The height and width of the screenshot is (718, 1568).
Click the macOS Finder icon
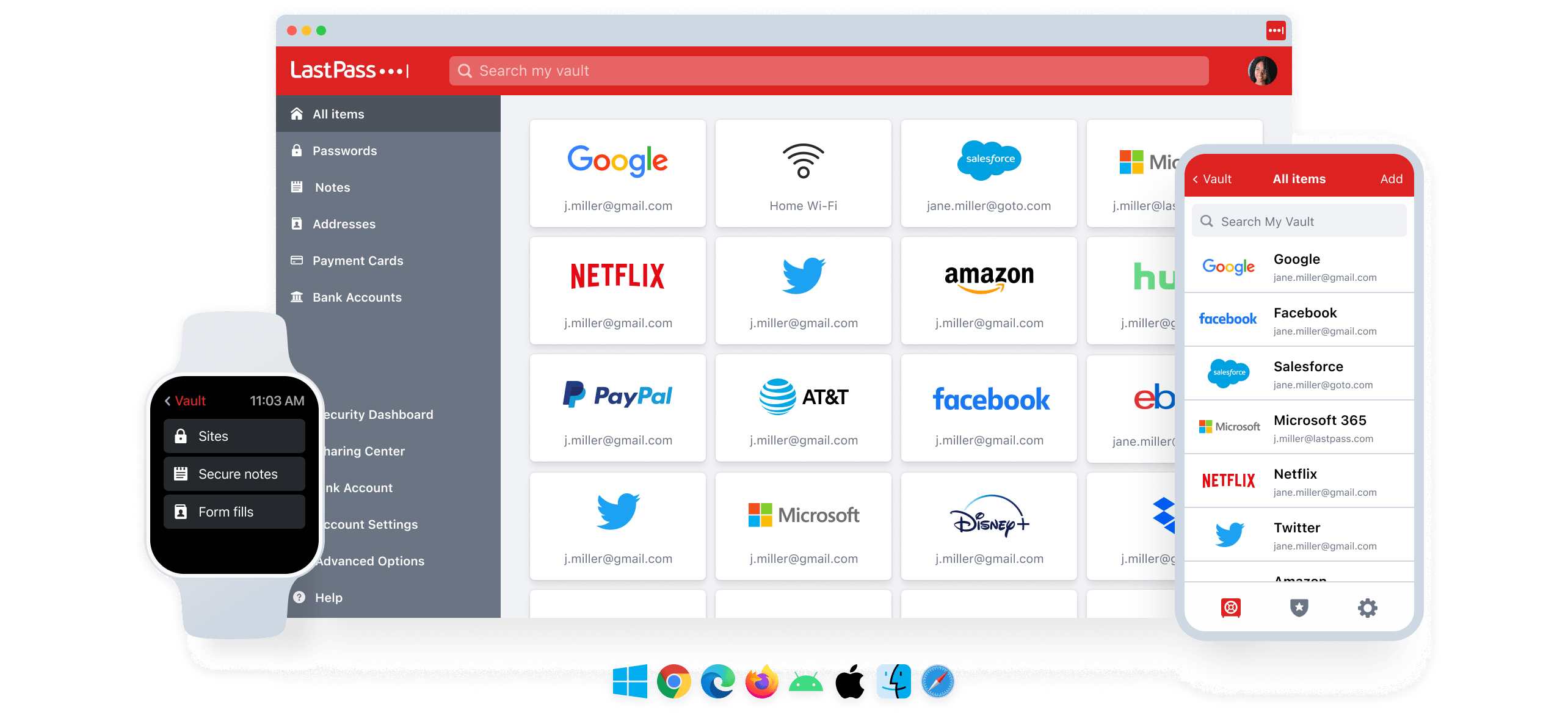[893, 681]
